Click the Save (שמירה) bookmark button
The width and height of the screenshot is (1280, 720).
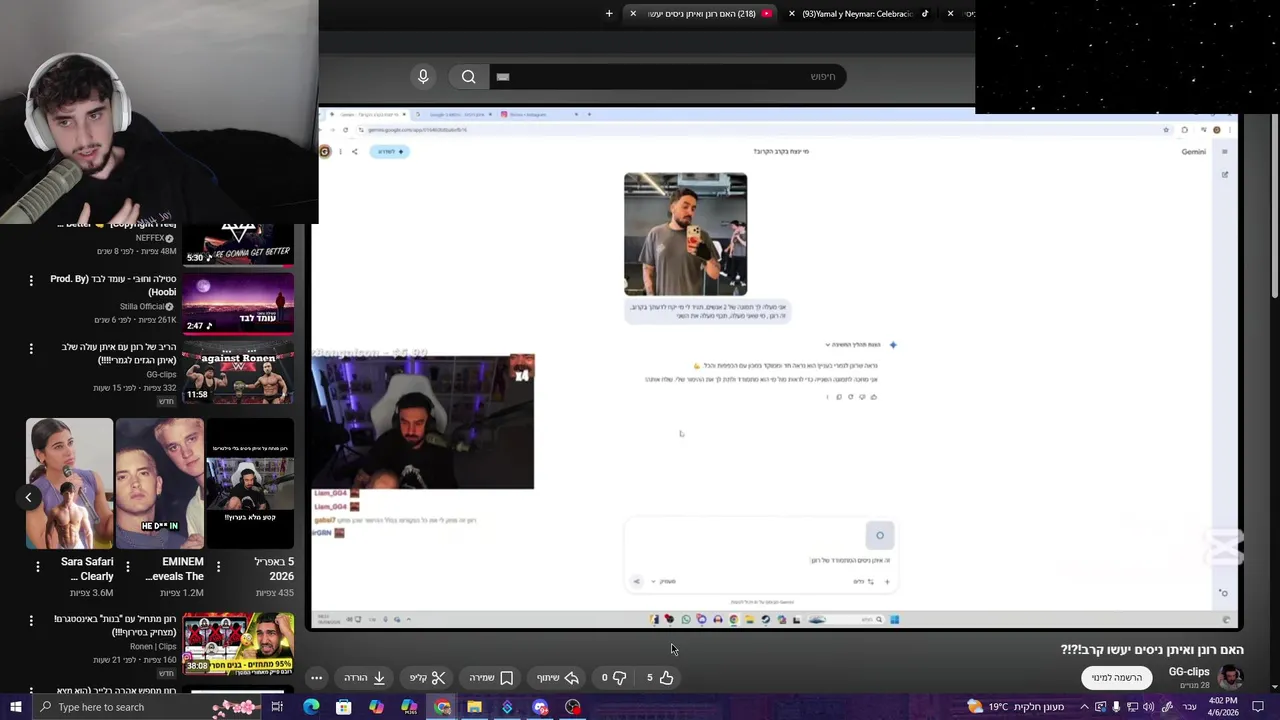click(491, 677)
